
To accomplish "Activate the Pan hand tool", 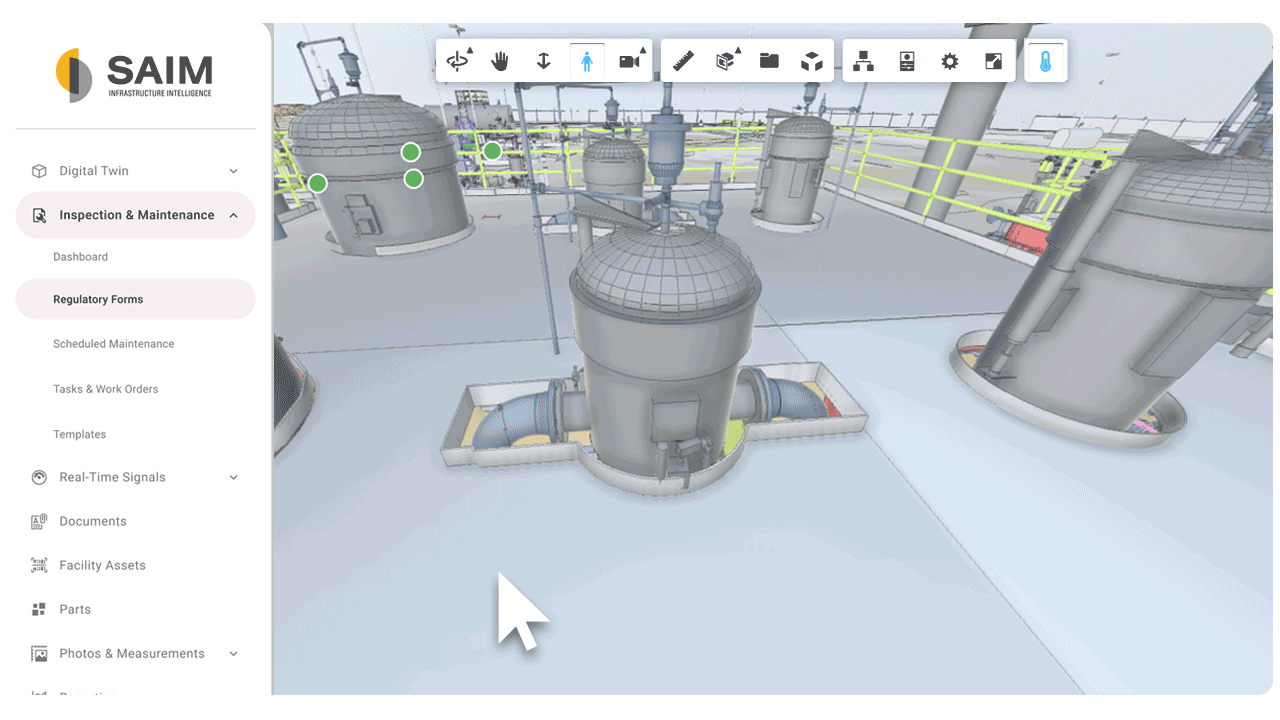I will (500, 61).
